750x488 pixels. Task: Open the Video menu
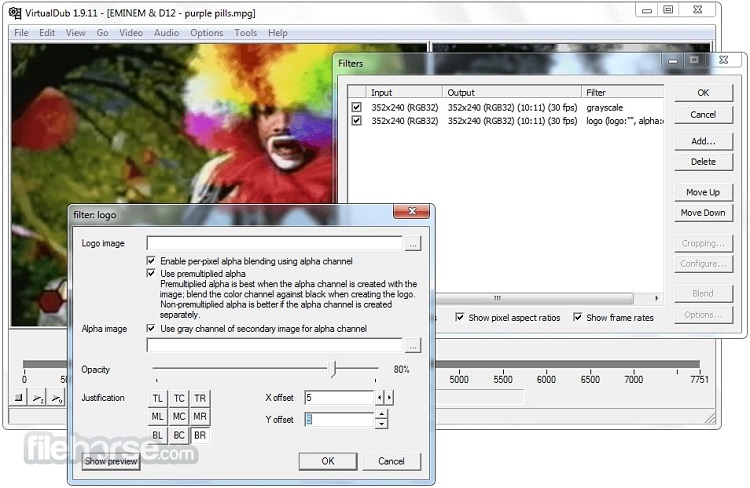[131, 33]
